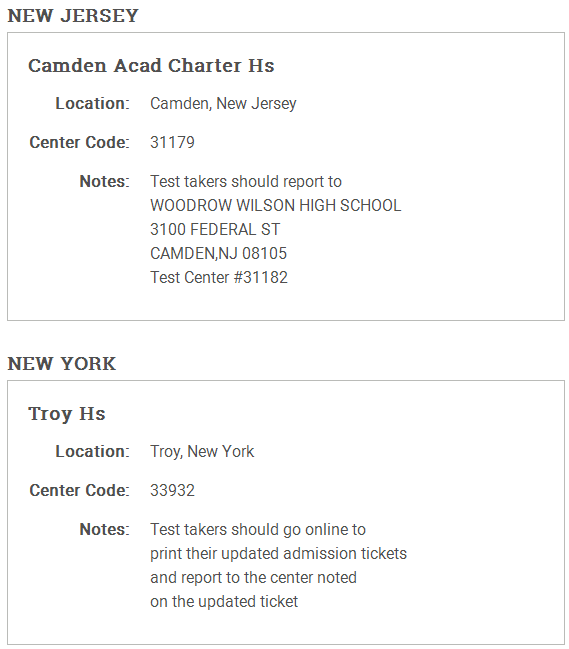
Task: Select center code 33932
Action: pyautogui.click(x=172, y=490)
